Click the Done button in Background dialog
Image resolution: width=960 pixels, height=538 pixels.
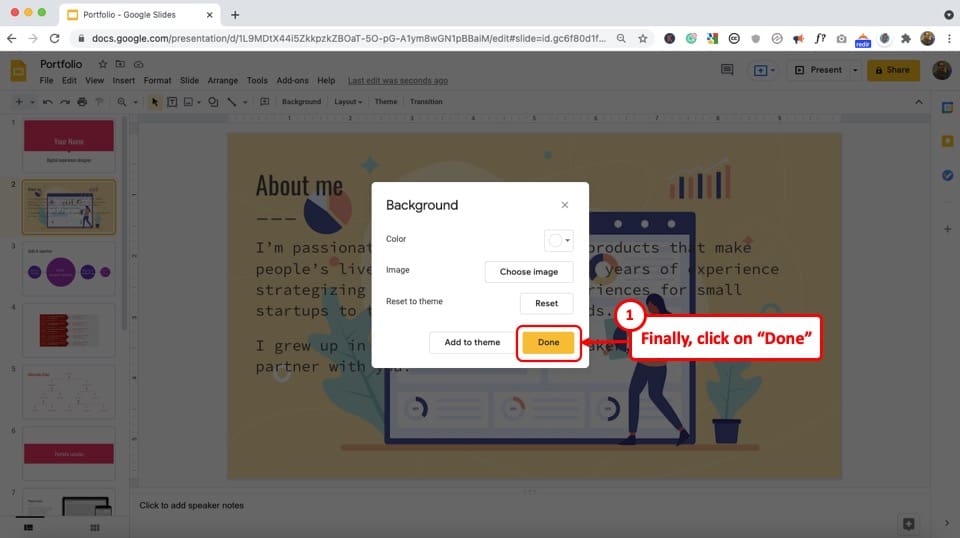(x=548, y=342)
